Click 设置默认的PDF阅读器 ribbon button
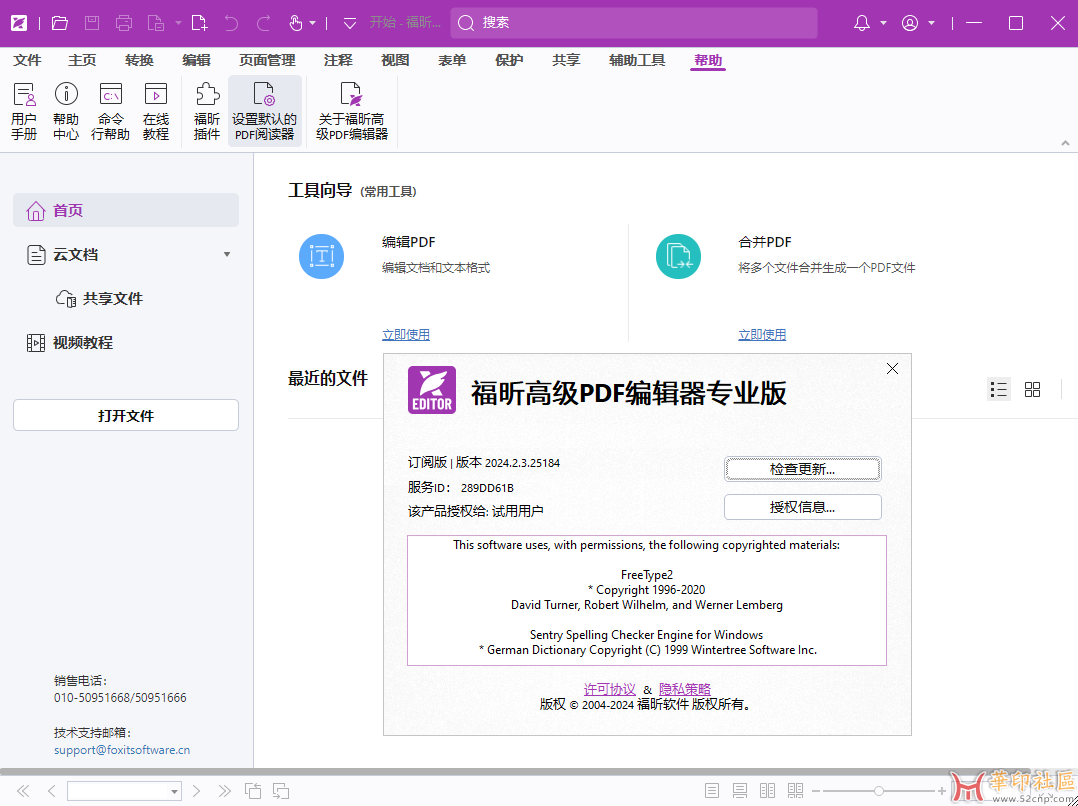Image resolution: width=1078 pixels, height=806 pixels. 265,111
